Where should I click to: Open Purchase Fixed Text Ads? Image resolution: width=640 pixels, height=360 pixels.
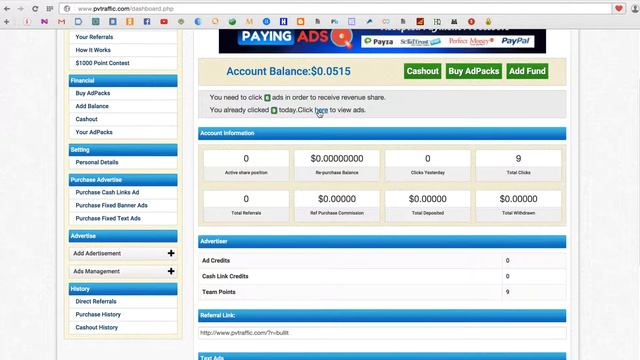pos(108,218)
